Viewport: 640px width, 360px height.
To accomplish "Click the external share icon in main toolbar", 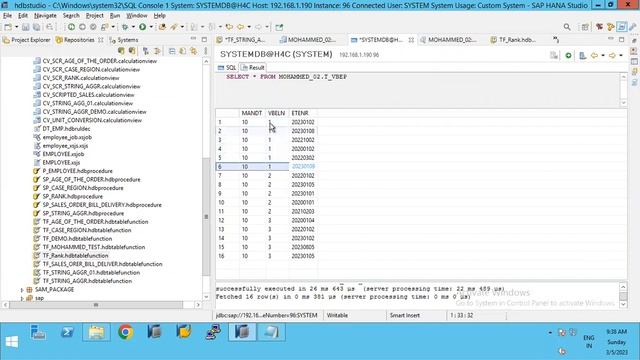I will 279,27.
